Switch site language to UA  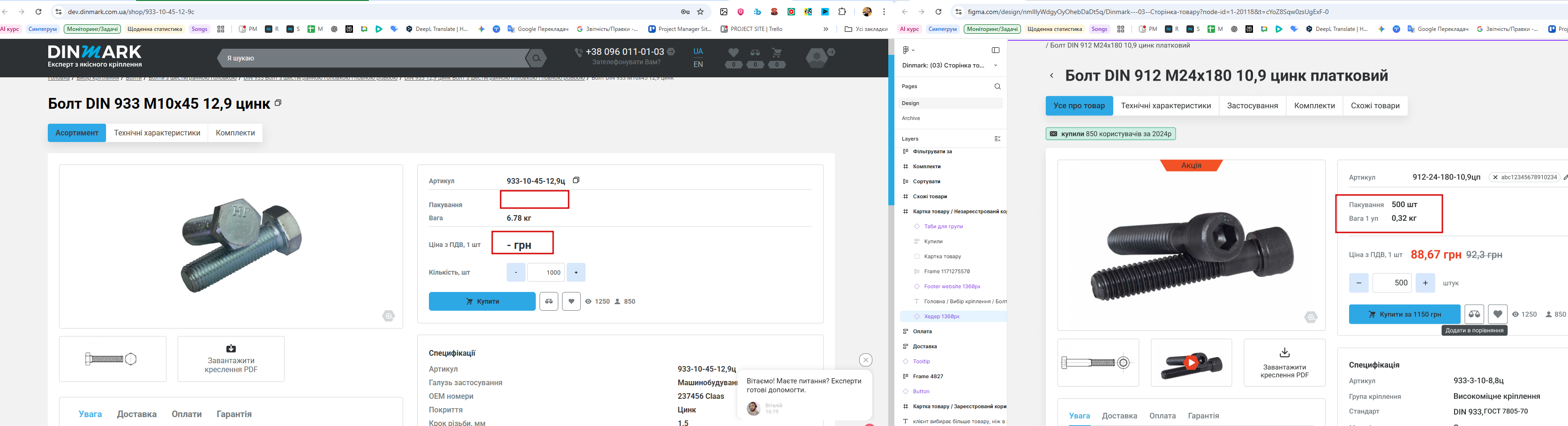(698, 51)
